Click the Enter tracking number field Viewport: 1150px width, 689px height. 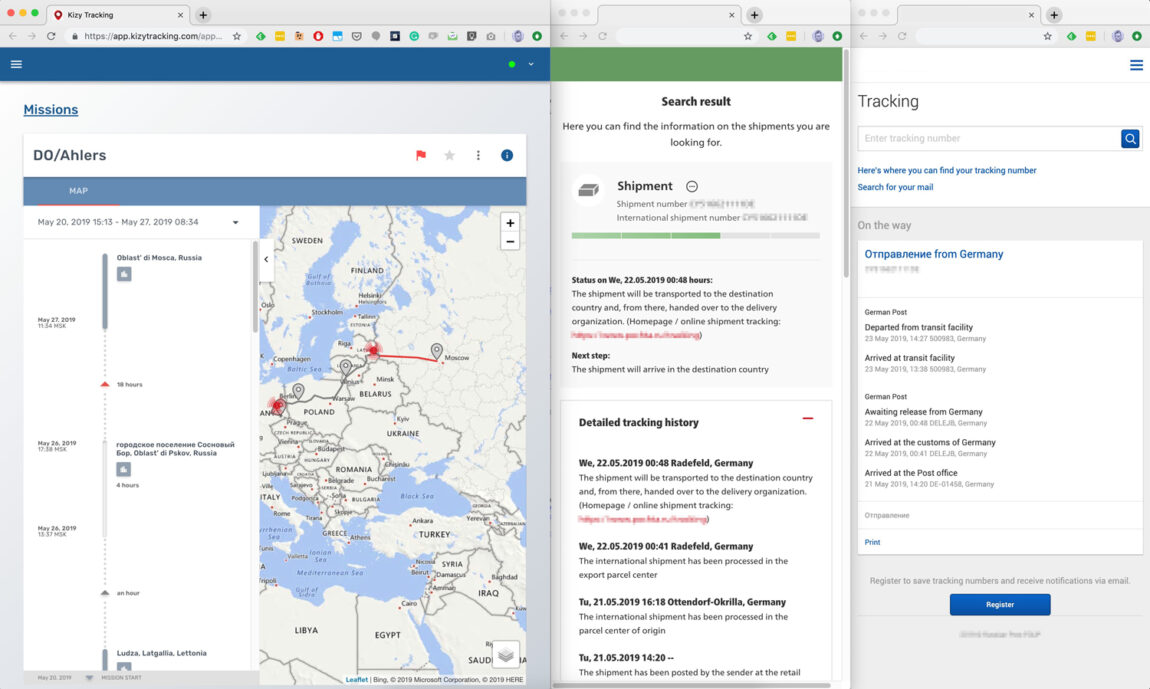pos(989,139)
